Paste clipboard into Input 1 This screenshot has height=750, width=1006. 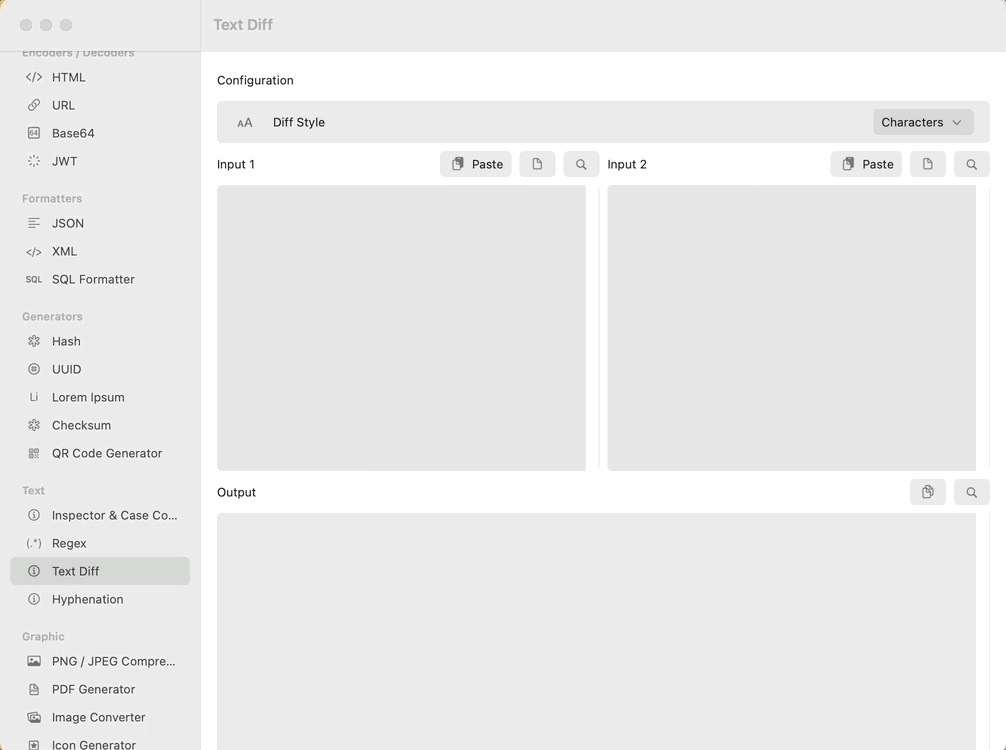(475, 164)
